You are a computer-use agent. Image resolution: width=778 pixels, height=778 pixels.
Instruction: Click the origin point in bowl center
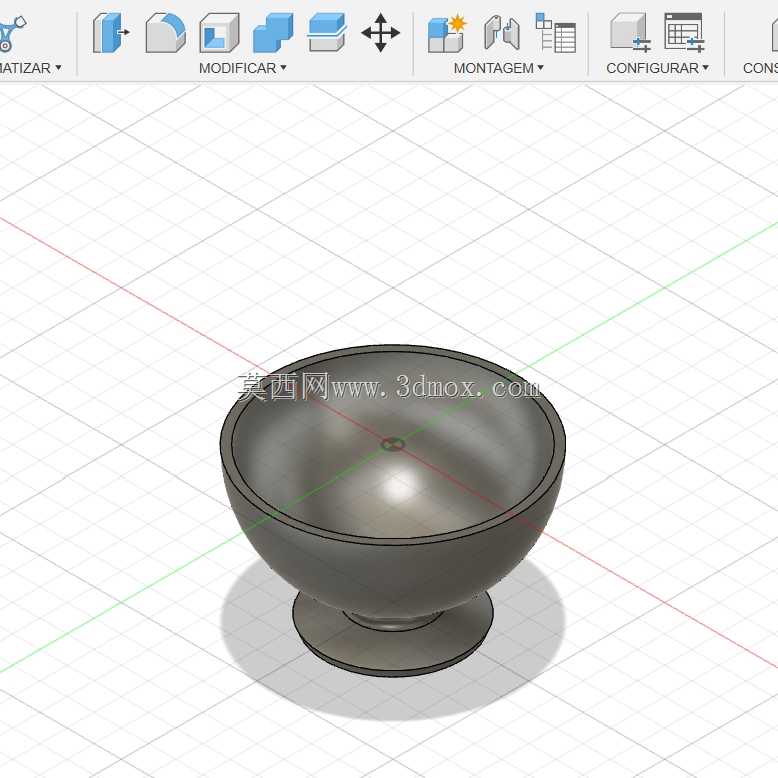[392, 445]
